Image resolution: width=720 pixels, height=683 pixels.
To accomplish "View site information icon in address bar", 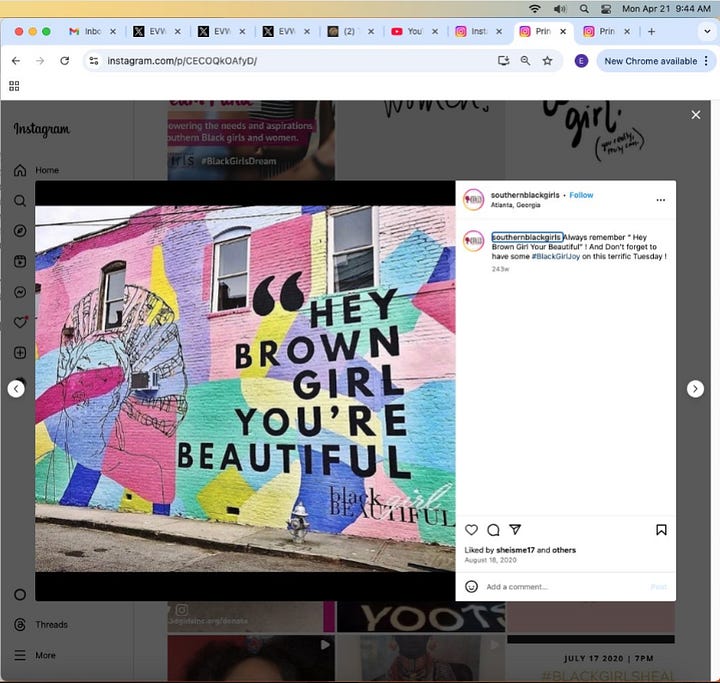I will pyautogui.click(x=94, y=61).
